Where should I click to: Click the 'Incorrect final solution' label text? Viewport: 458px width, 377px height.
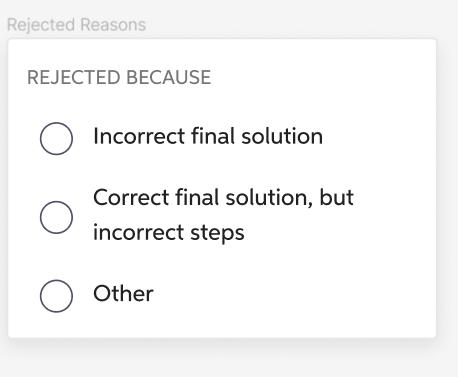(x=208, y=136)
